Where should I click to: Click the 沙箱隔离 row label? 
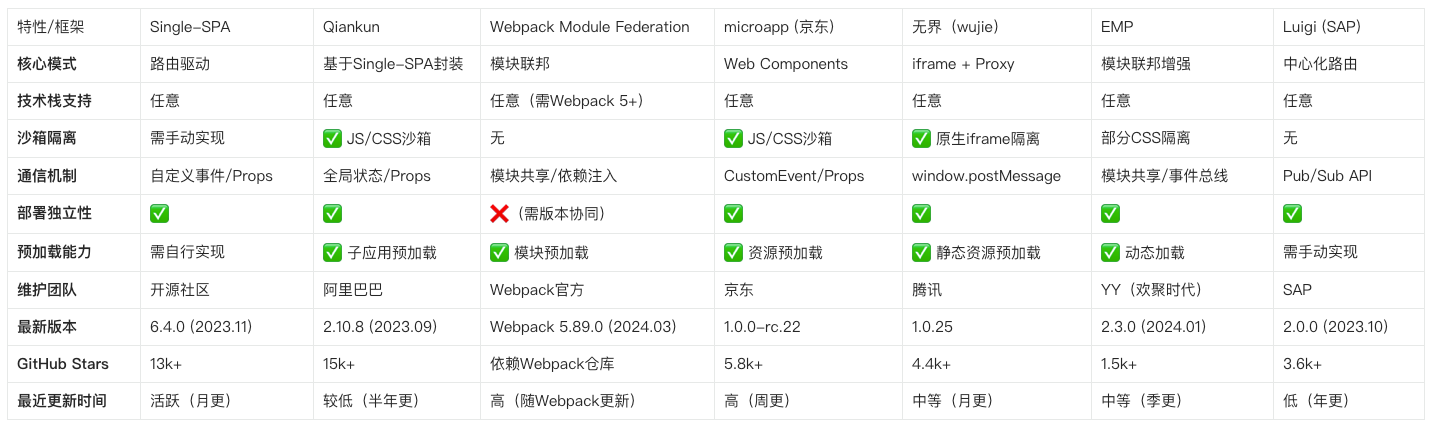click(47, 139)
